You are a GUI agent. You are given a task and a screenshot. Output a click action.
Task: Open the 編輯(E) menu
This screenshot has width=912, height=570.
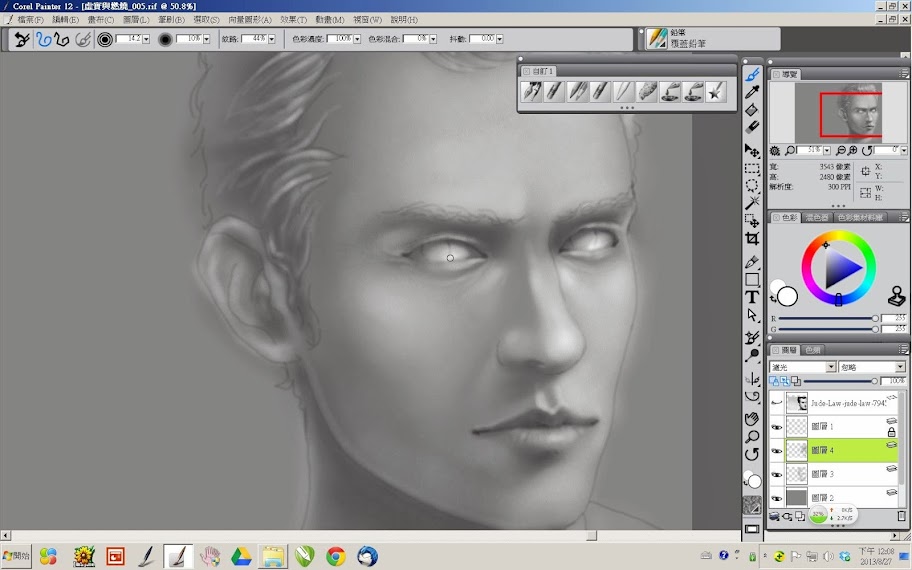pyautogui.click(x=65, y=19)
